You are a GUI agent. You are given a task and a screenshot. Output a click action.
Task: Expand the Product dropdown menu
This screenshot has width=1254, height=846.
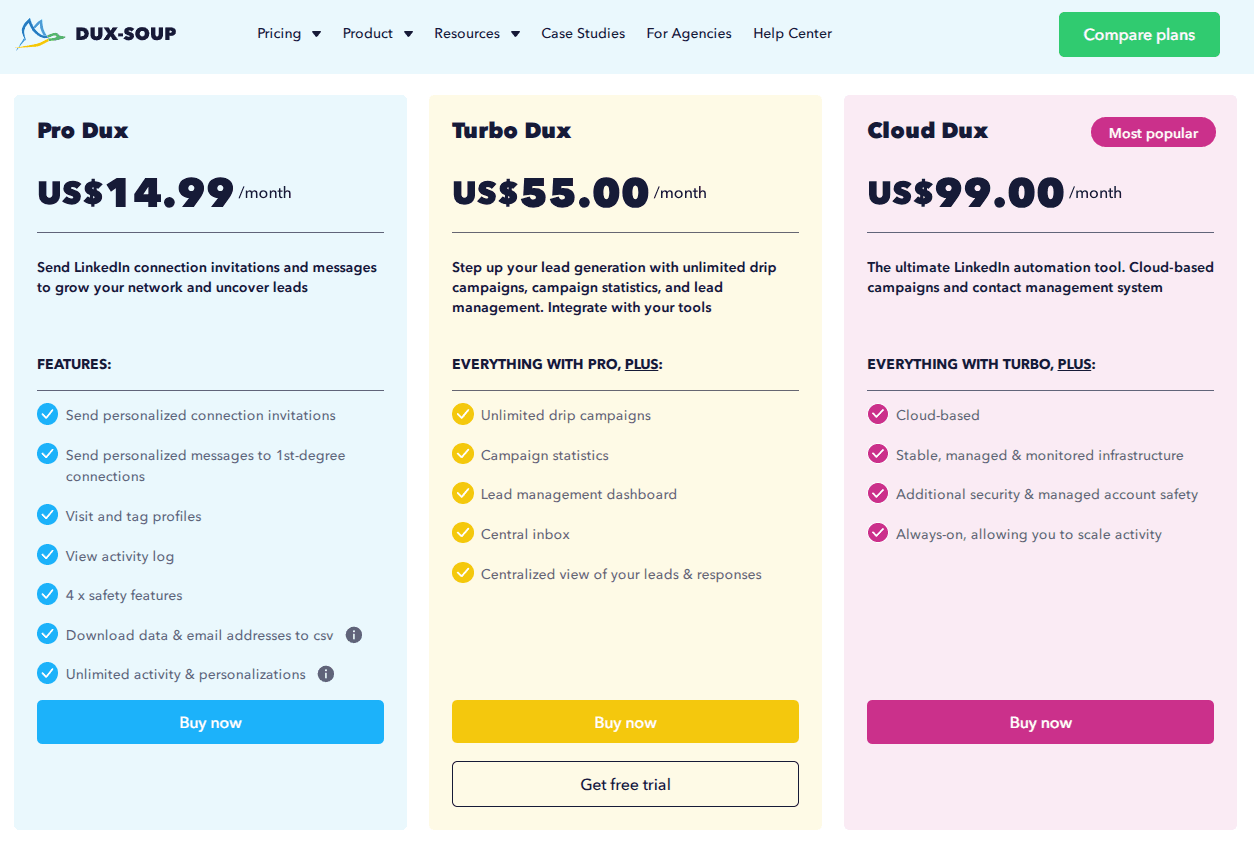coord(377,34)
